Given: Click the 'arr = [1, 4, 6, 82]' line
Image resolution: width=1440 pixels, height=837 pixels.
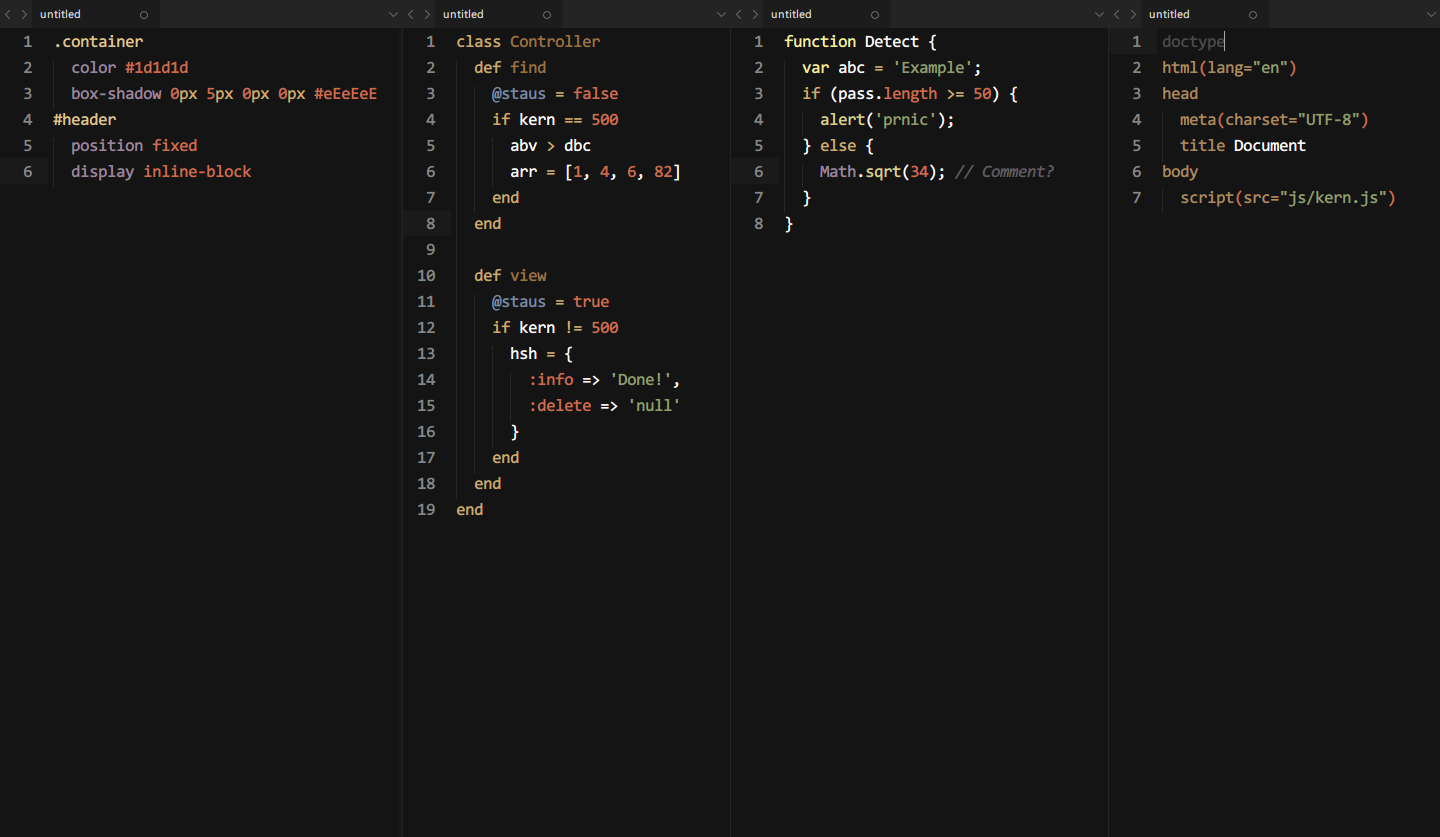Looking at the screenshot, I should pos(595,172).
